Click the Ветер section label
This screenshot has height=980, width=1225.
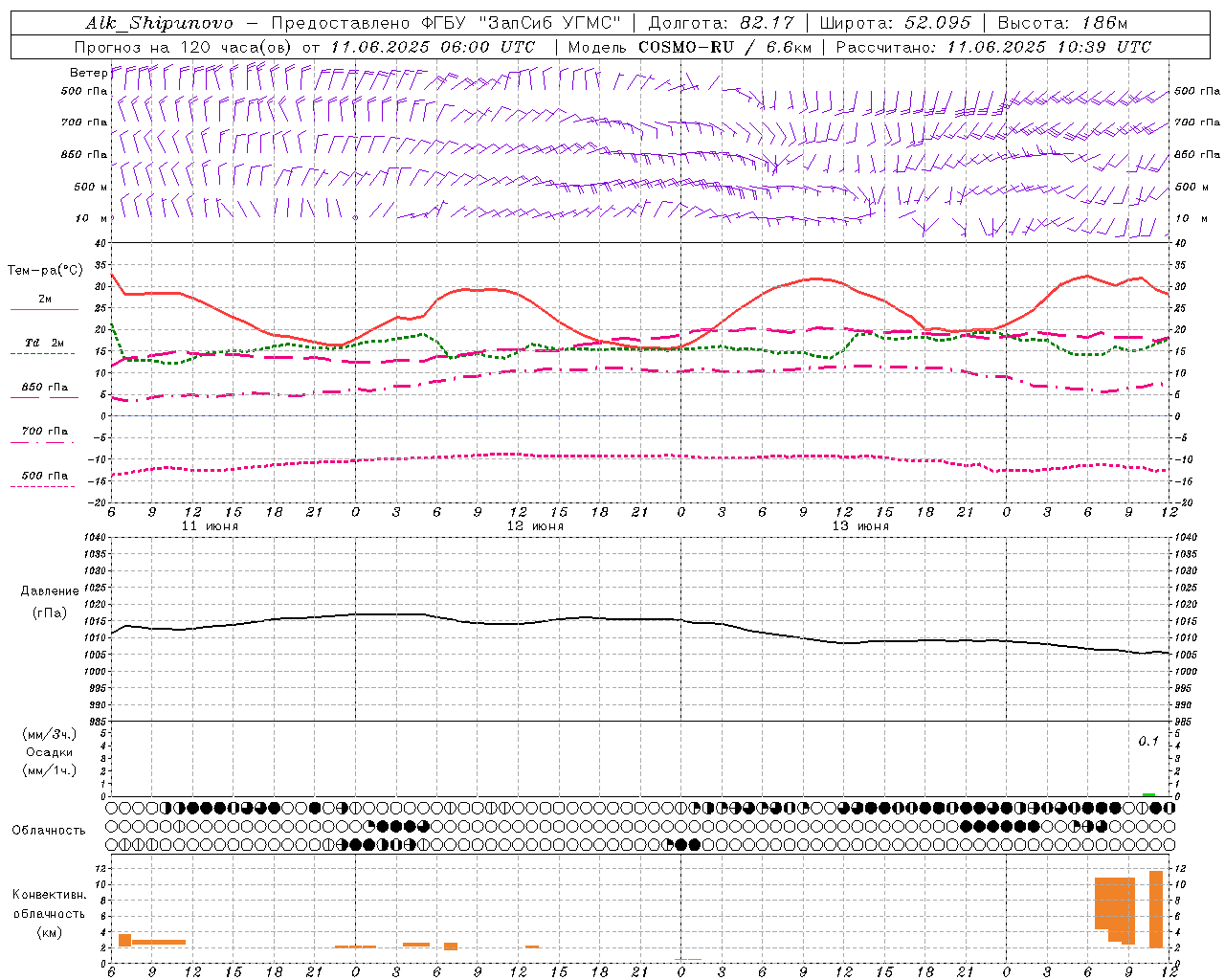pos(88,73)
